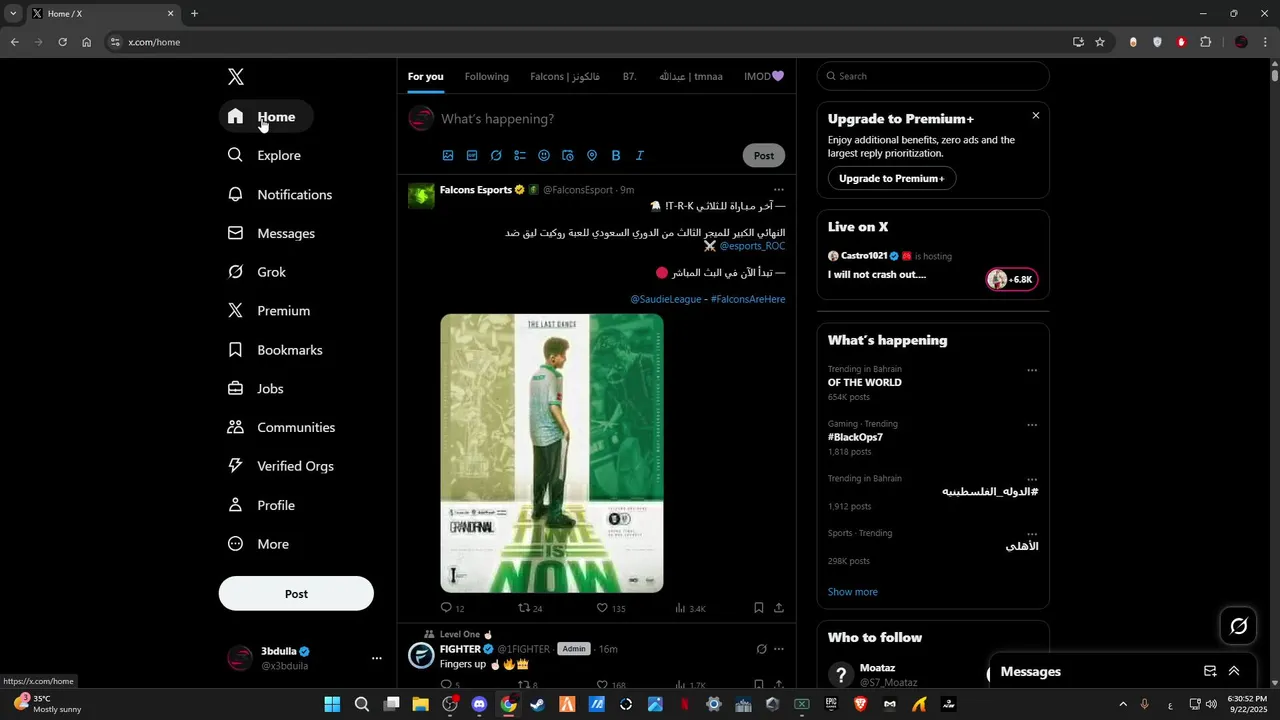Compose new message icon in Messages drawer
The width and height of the screenshot is (1280, 720).
point(1210,671)
